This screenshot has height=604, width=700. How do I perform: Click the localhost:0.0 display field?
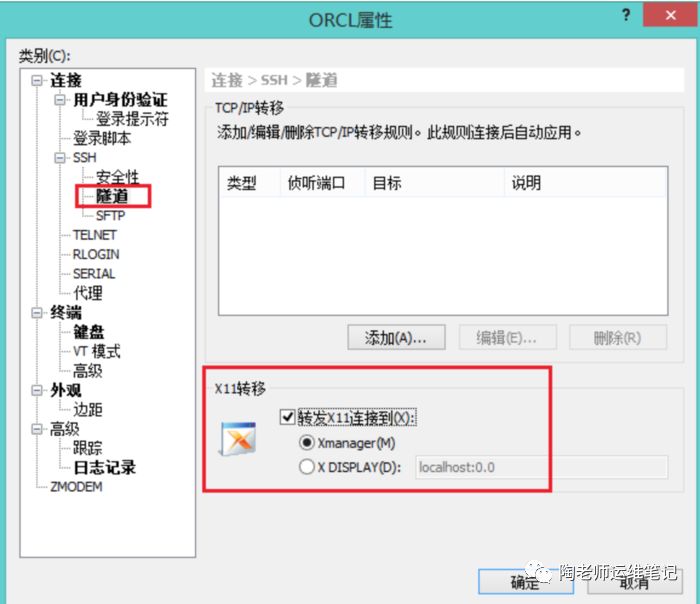point(542,467)
